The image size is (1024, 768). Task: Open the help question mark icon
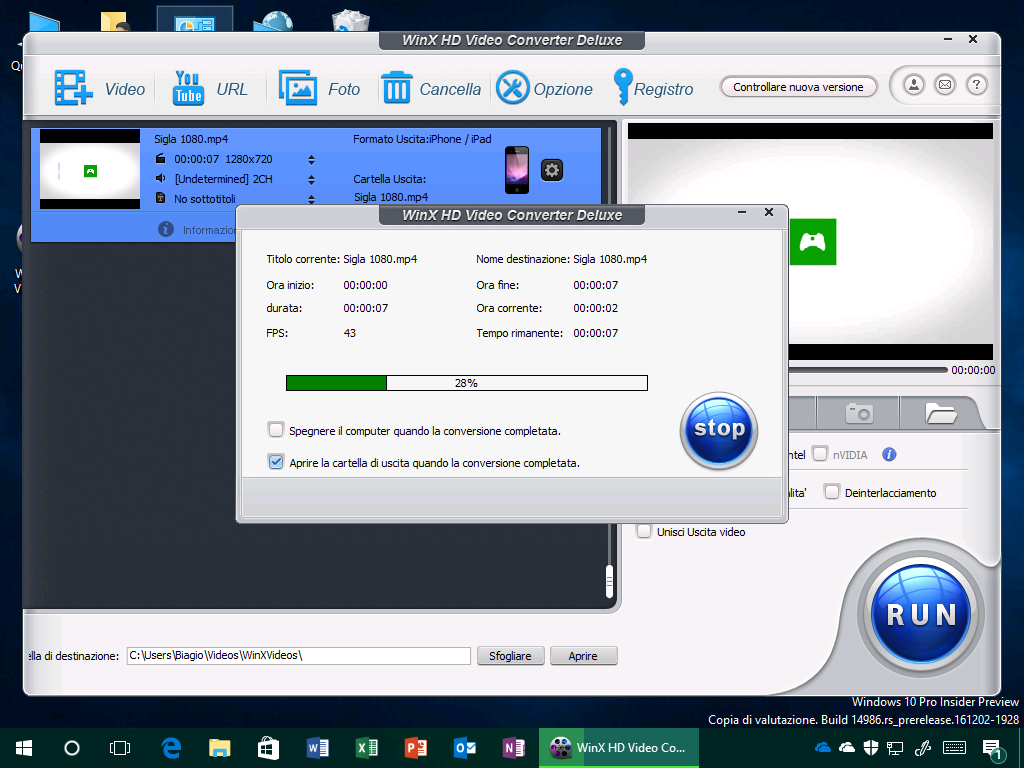point(976,85)
